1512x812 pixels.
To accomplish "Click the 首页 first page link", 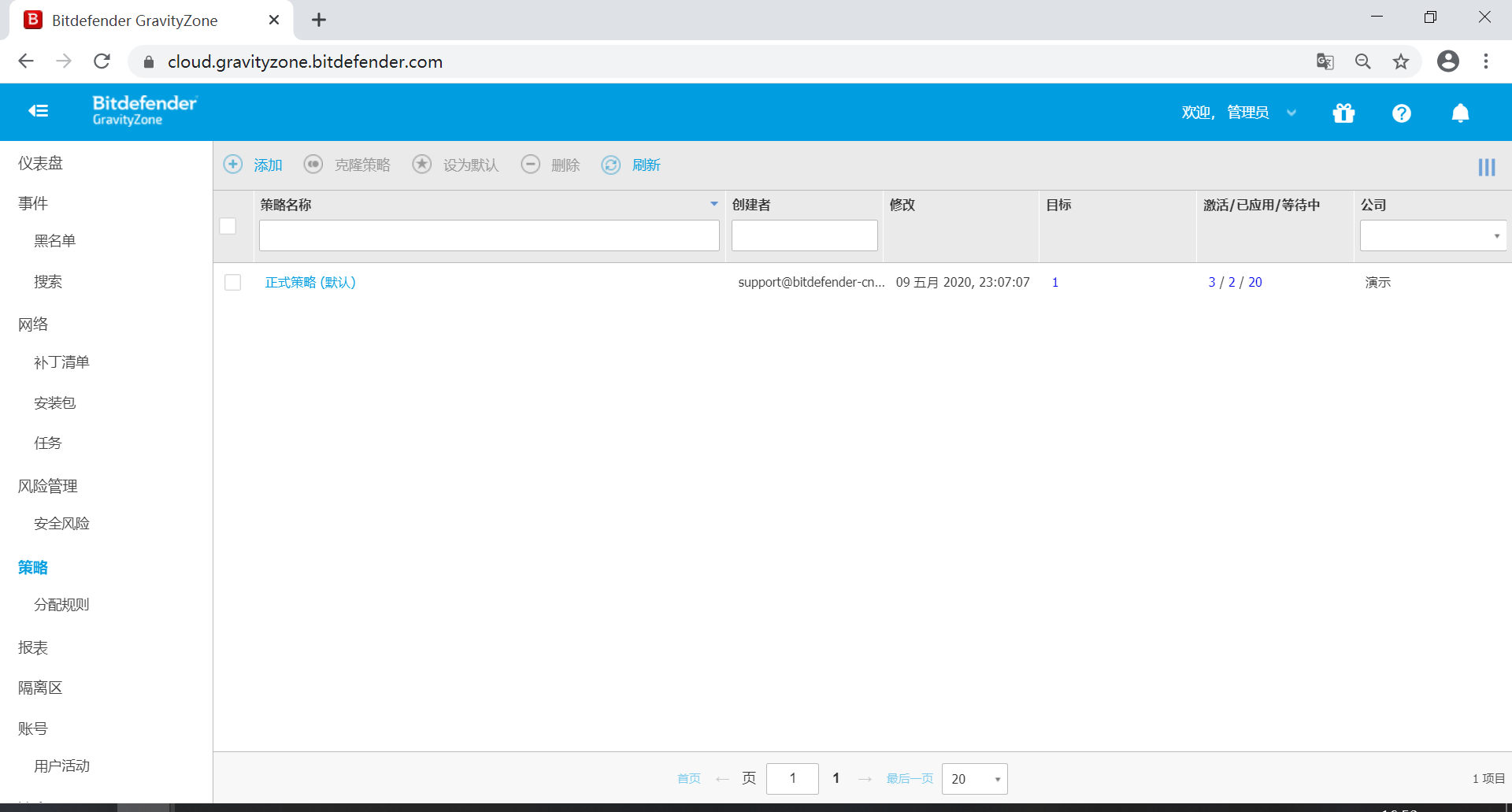I will [689, 778].
